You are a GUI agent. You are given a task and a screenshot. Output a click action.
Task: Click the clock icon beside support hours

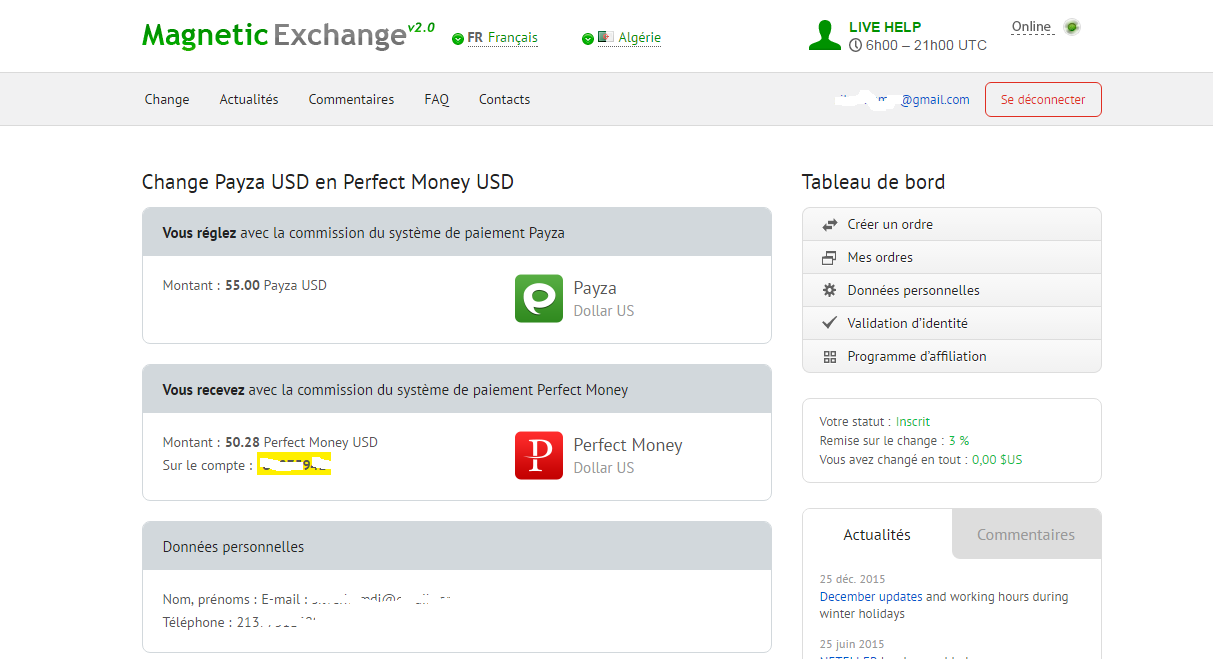pos(855,45)
